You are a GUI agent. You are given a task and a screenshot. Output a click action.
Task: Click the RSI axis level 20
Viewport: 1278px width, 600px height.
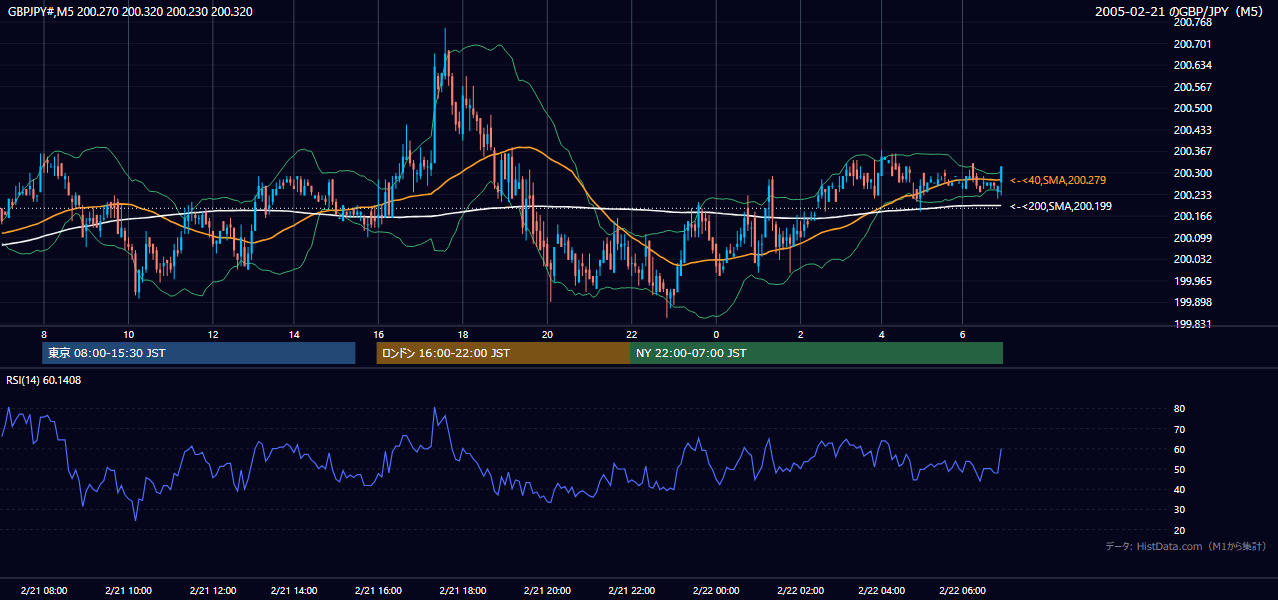(x=1179, y=530)
